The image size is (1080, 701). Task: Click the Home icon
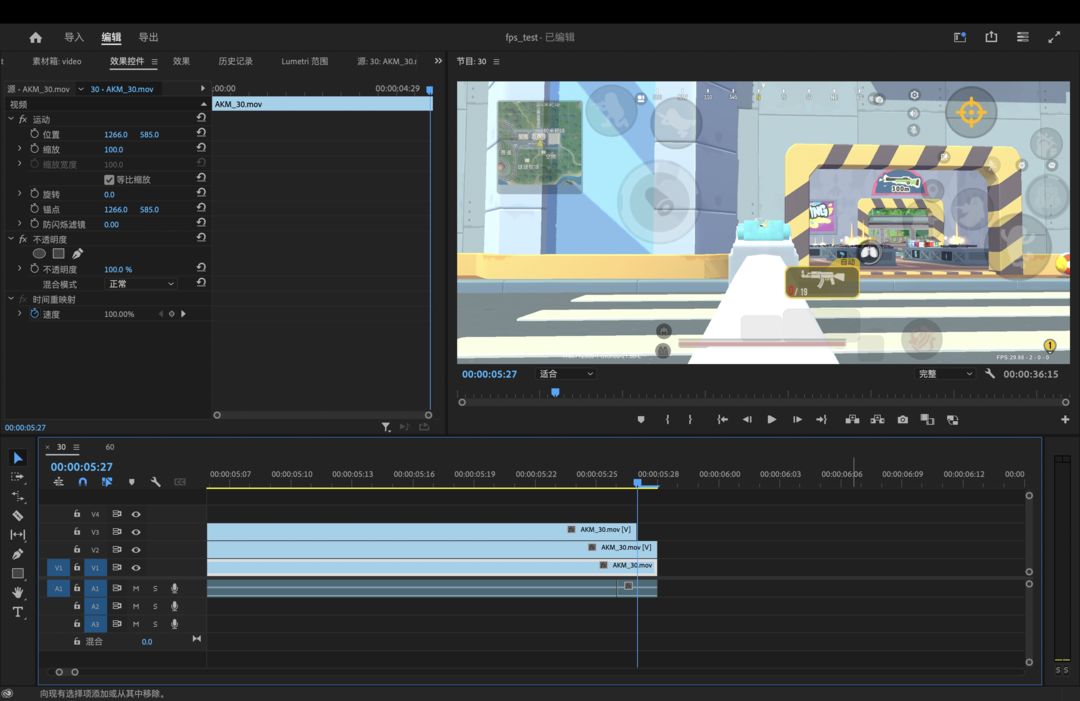pyautogui.click(x=36, y=38)
